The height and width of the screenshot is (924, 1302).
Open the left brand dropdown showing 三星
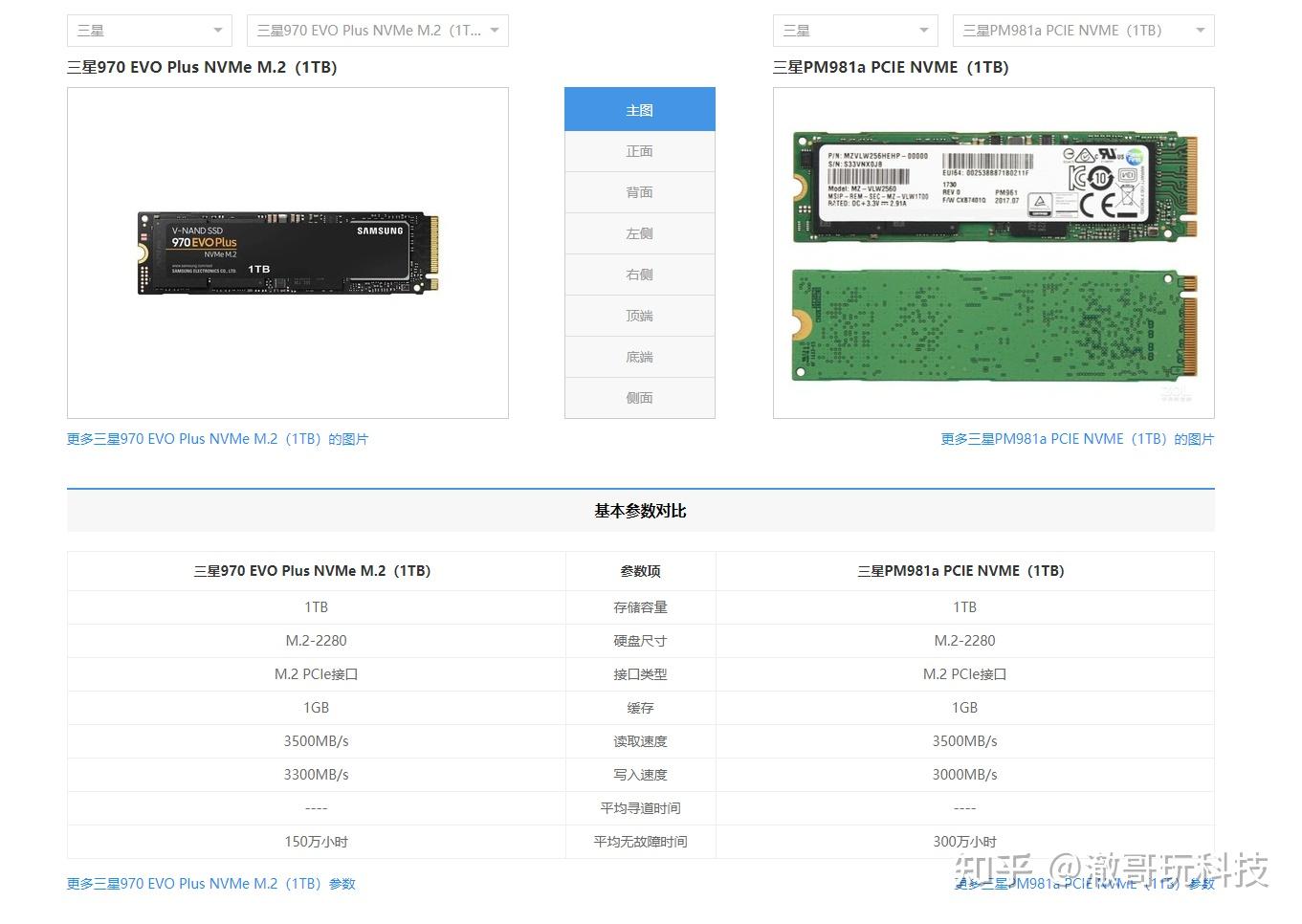148,30
